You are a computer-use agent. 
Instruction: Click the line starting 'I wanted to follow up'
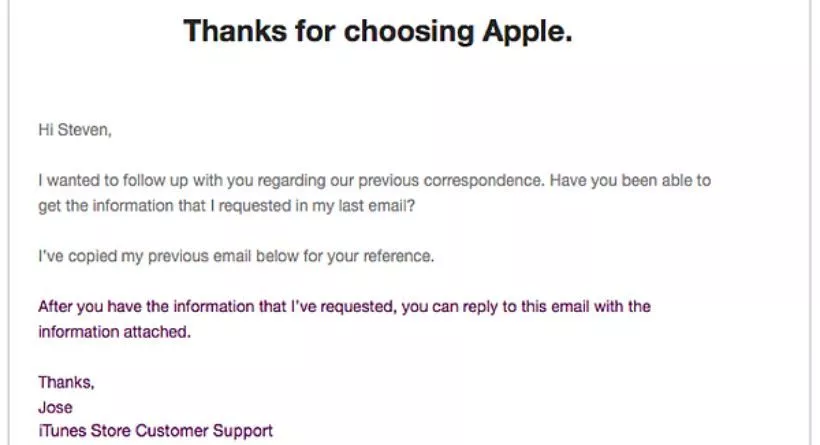point(374,181)
